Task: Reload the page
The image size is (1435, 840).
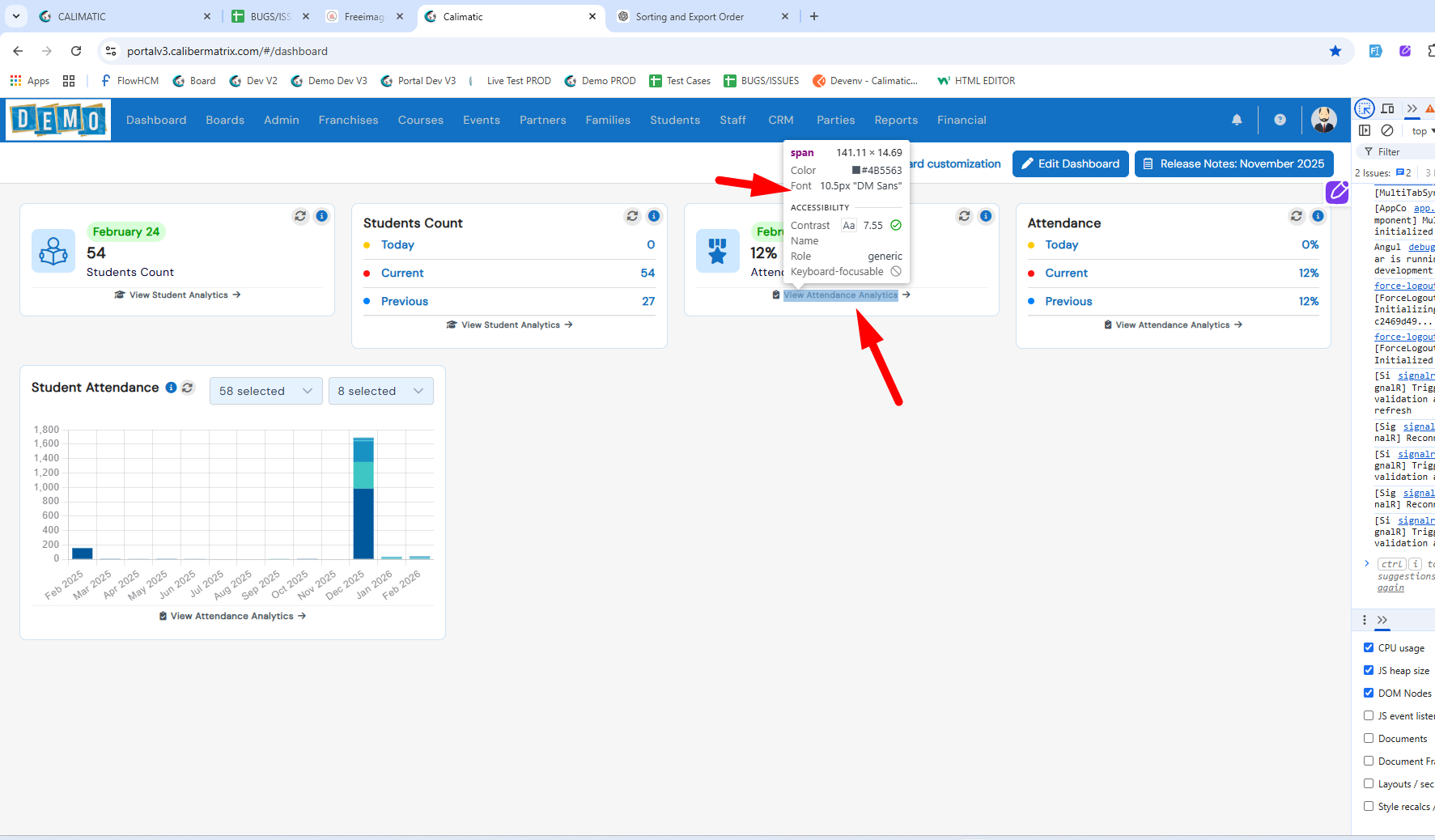Action: (76, 51)
